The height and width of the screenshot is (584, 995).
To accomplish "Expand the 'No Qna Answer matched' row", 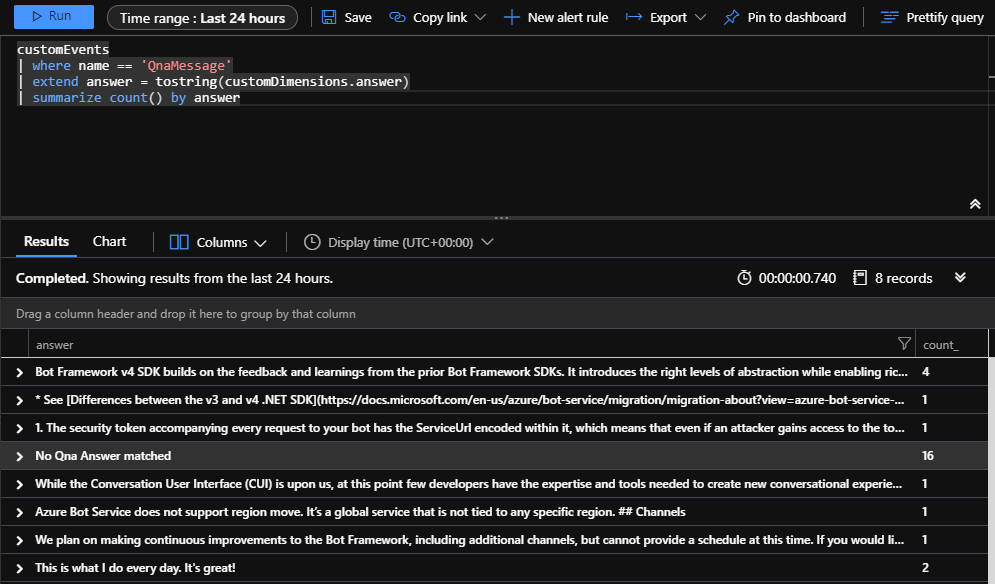I will click(20, 456).
